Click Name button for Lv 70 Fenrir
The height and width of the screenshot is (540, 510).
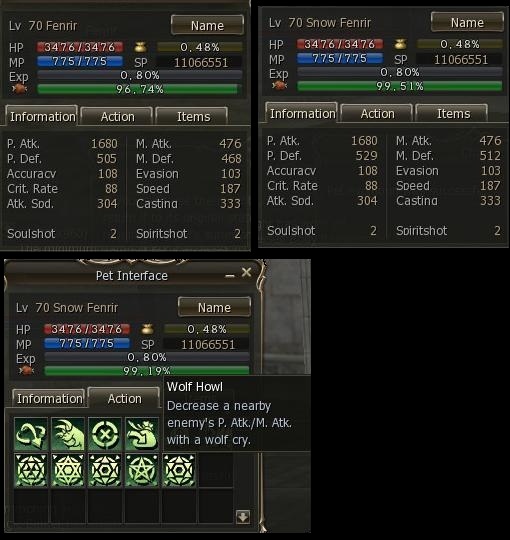pos(207,25)
